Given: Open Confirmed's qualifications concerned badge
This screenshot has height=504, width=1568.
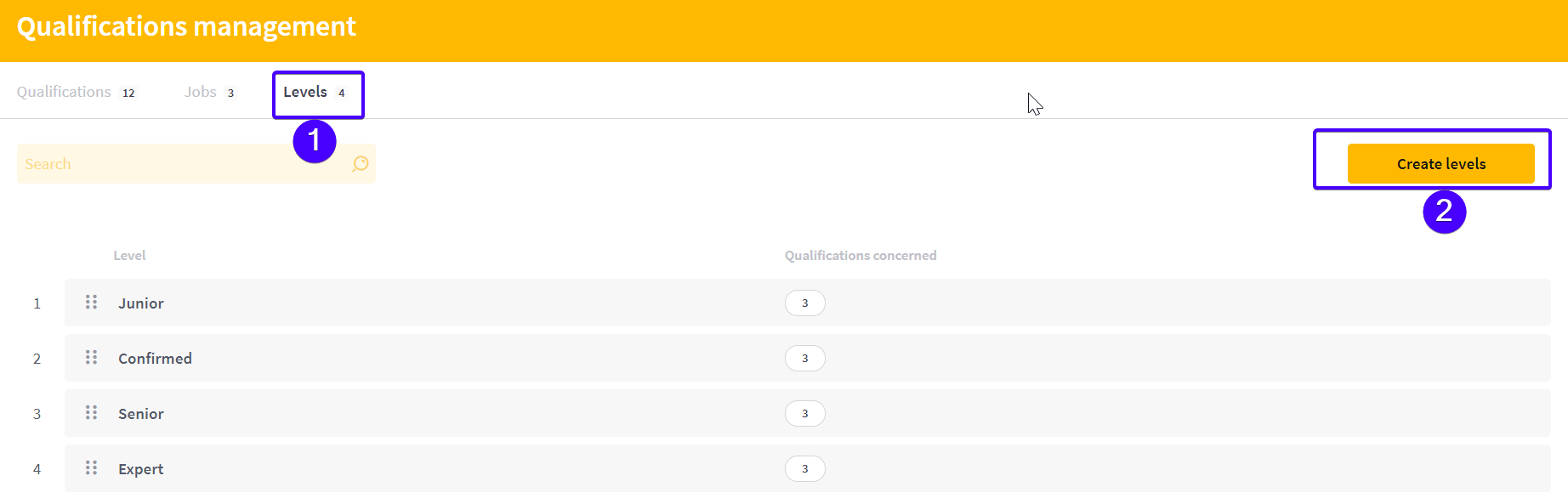Looking at the screenshot, I should point(805,358).
